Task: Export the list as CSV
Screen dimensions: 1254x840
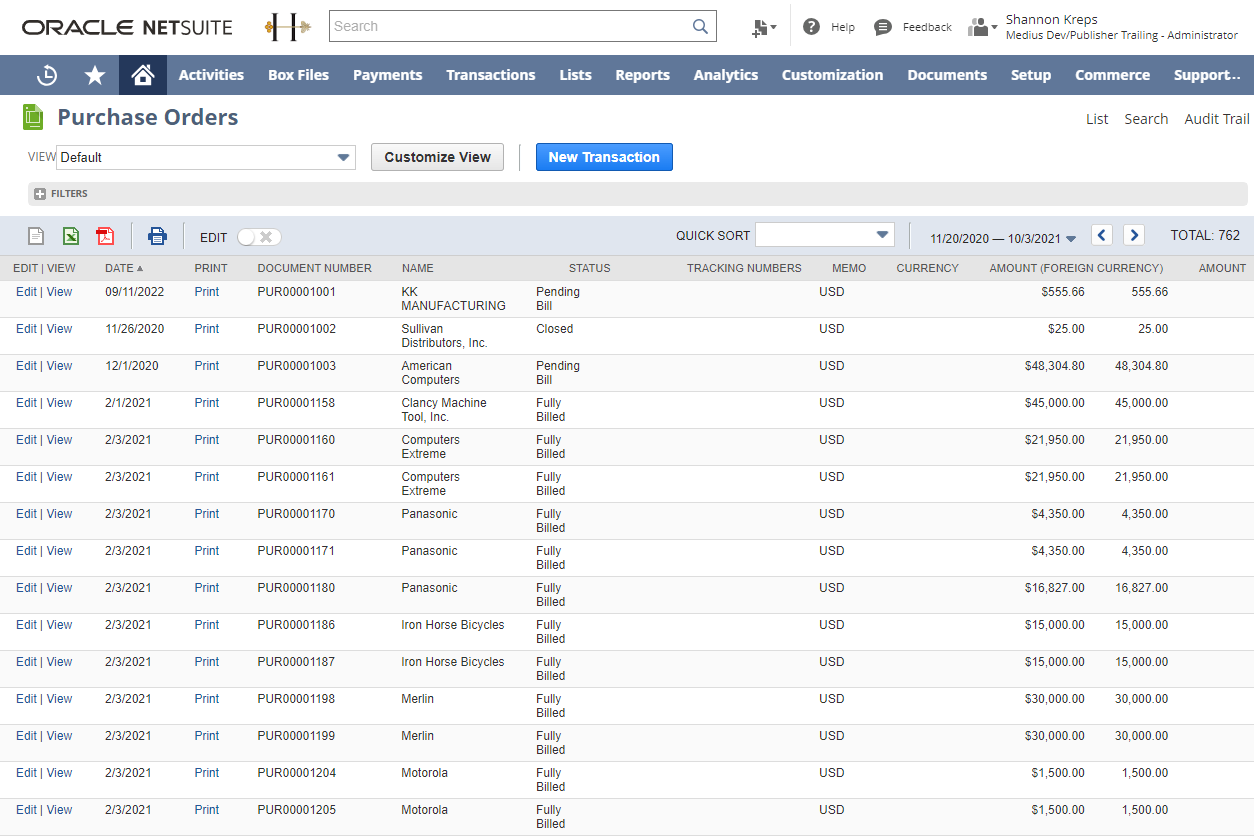Action: click(x=36, y=236)
